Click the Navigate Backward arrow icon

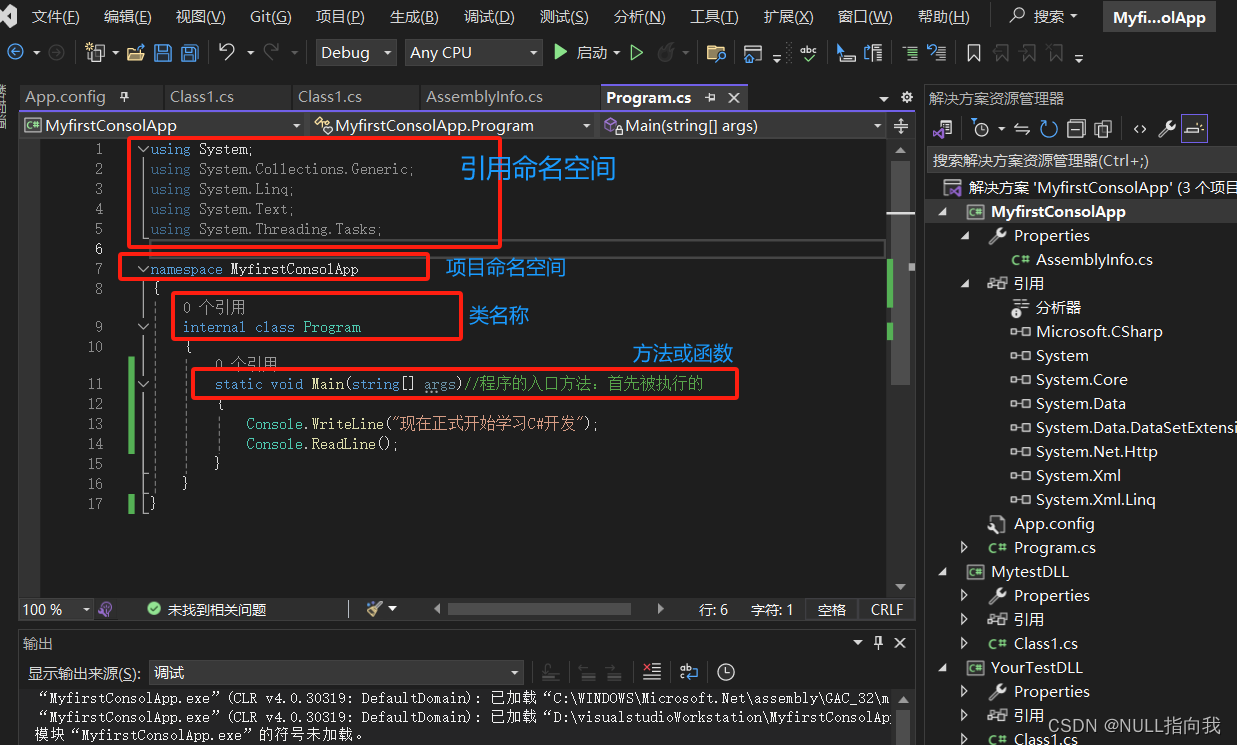pos(16,52)
